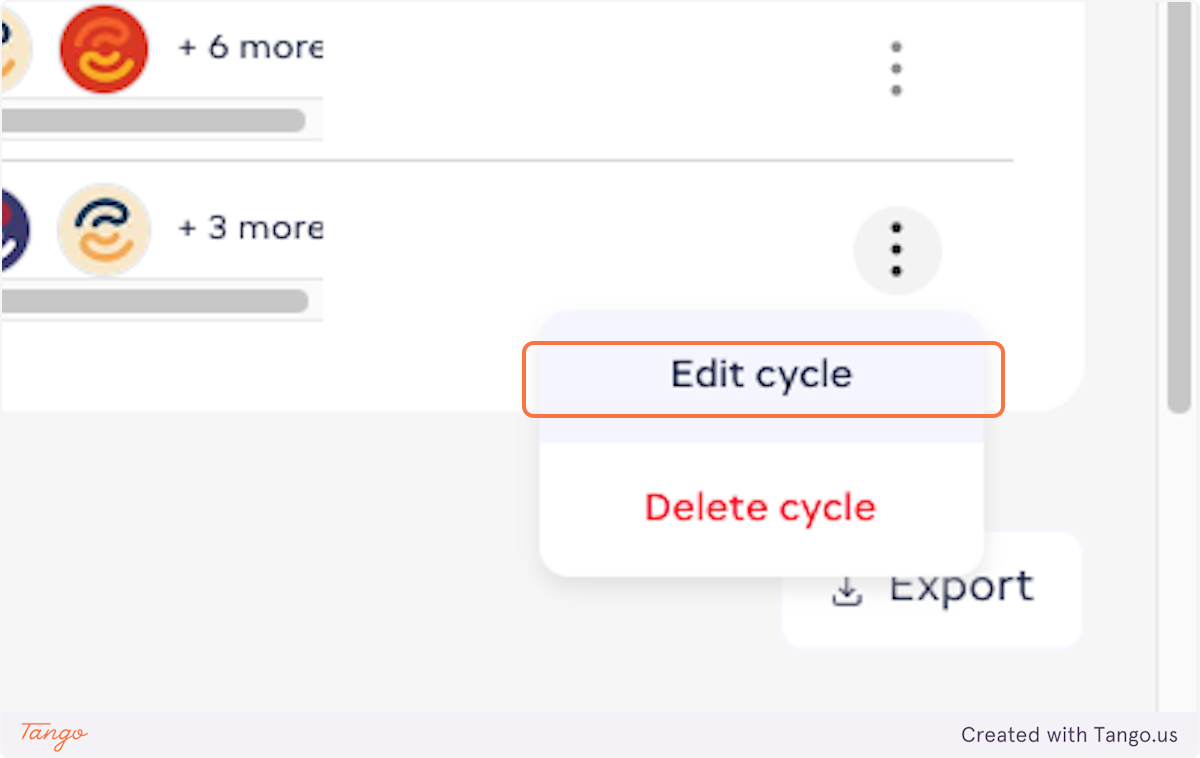This screenshot has height=758, width=1200.
Task: Click the download arrow icon on Export
Action: 847,592
